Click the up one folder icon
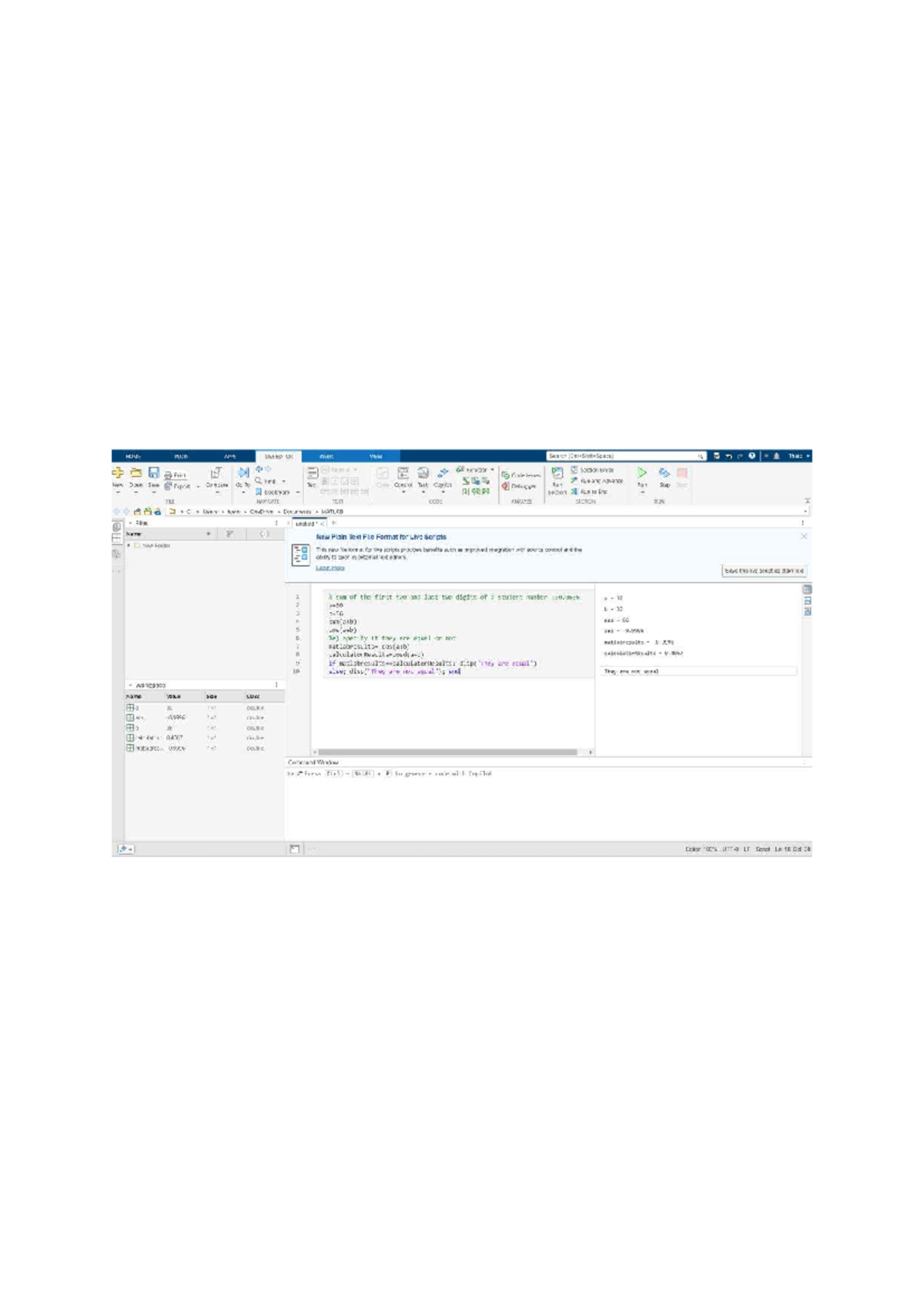The width and height of the screenshot is (924, 1306). tap(137, 511)
